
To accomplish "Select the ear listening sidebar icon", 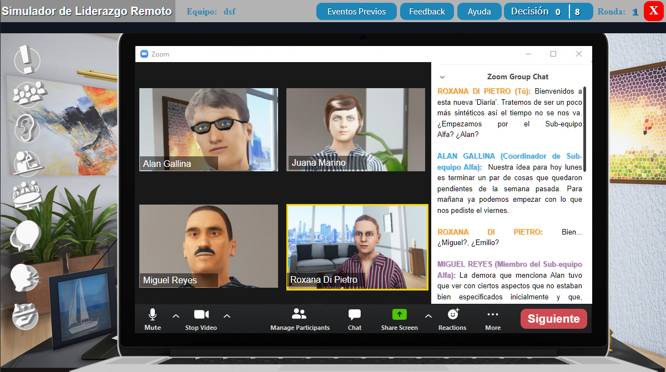I will (25, 127).
